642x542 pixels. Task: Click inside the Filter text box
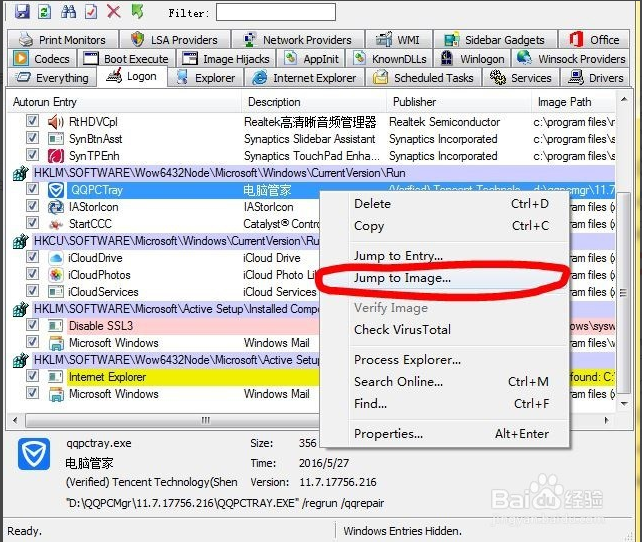(x=276, y=12)
